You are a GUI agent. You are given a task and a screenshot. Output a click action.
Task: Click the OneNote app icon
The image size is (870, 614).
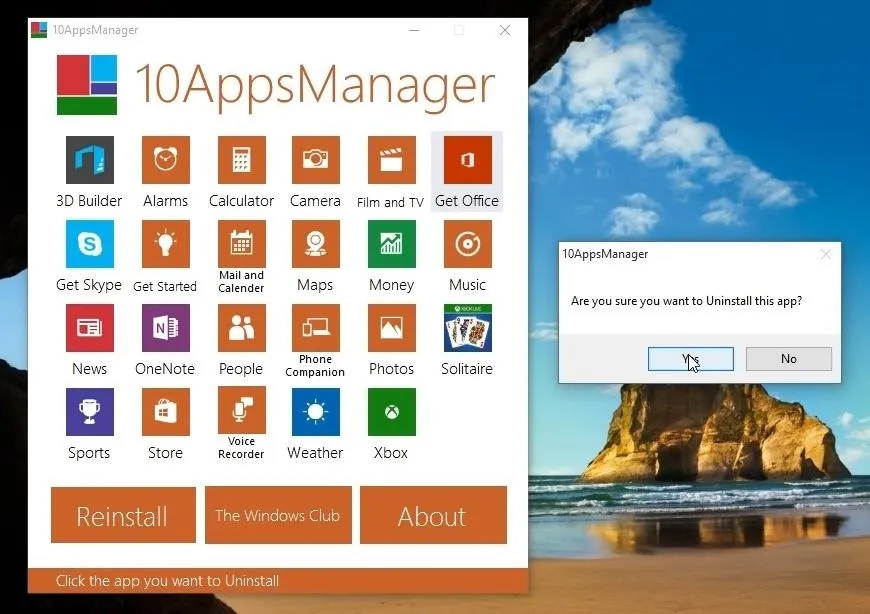(165, 328)
